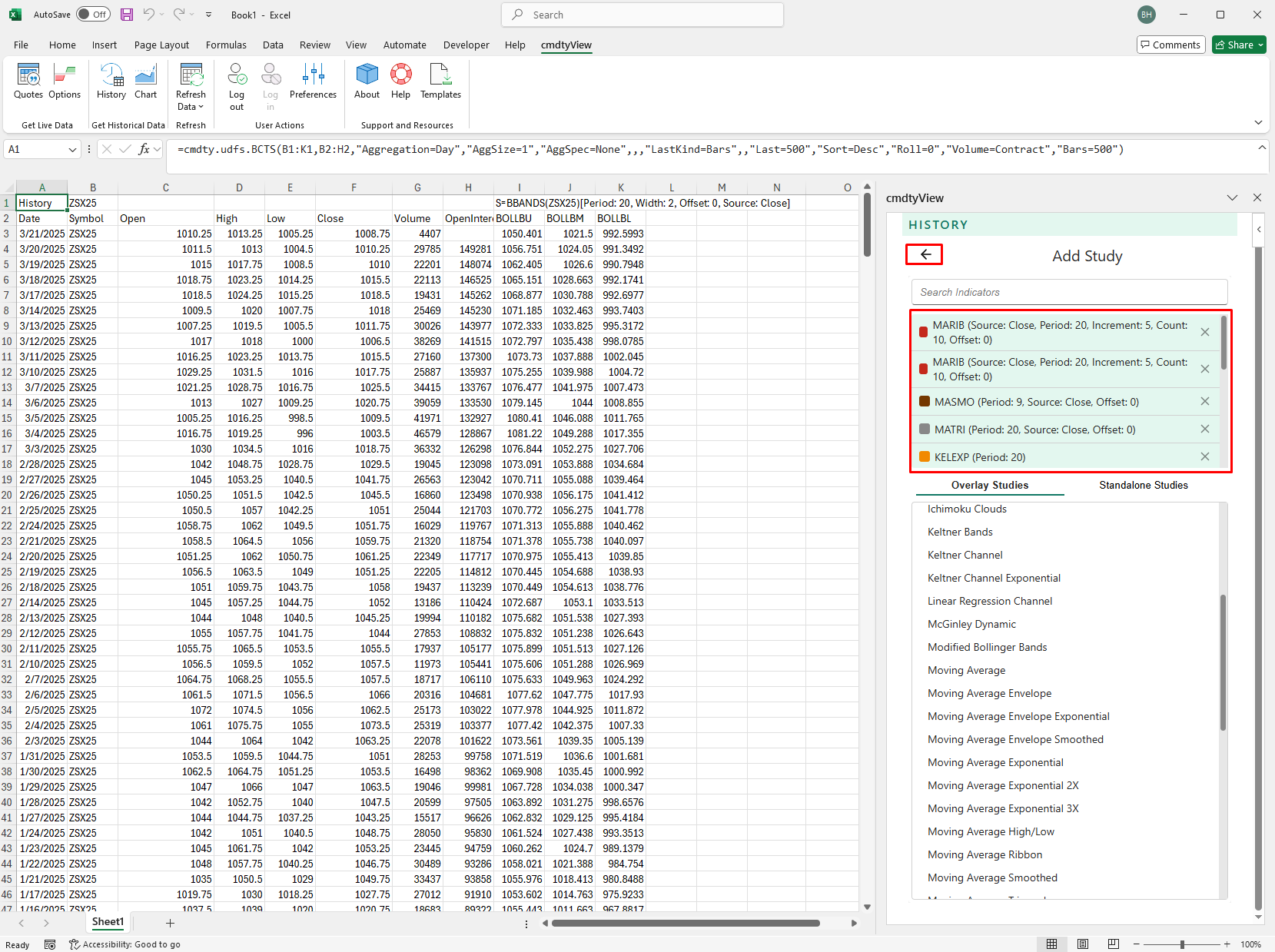Expand the formula bar

coord(1262,148)
